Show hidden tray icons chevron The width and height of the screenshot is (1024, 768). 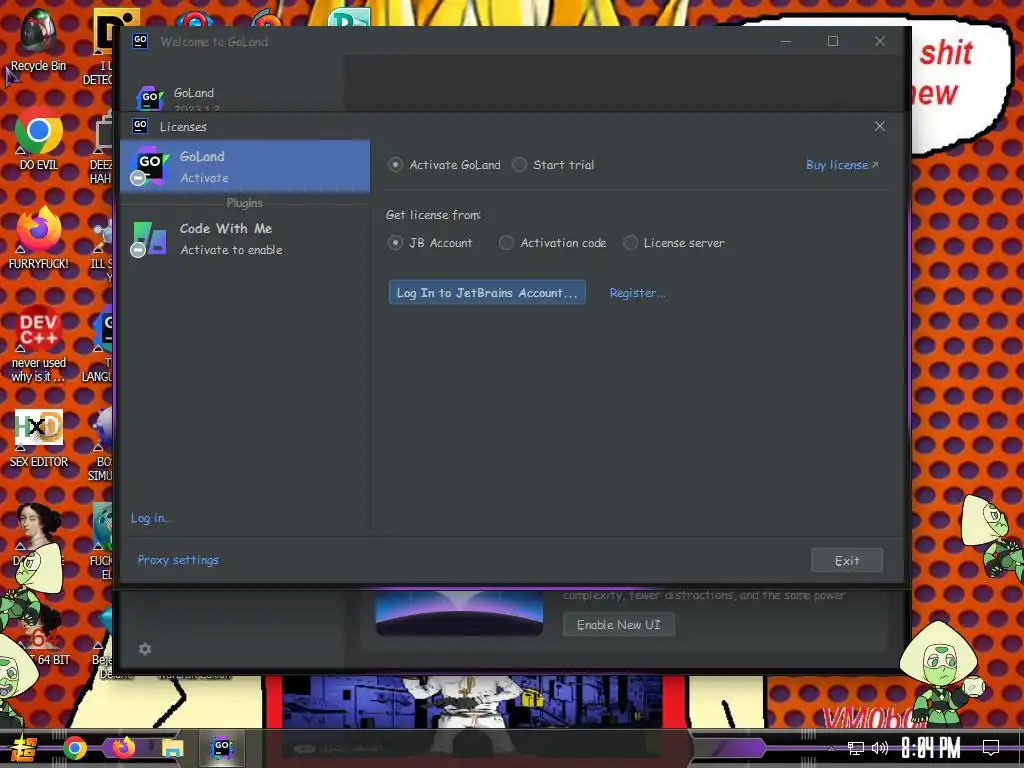[x=831, y=748]
